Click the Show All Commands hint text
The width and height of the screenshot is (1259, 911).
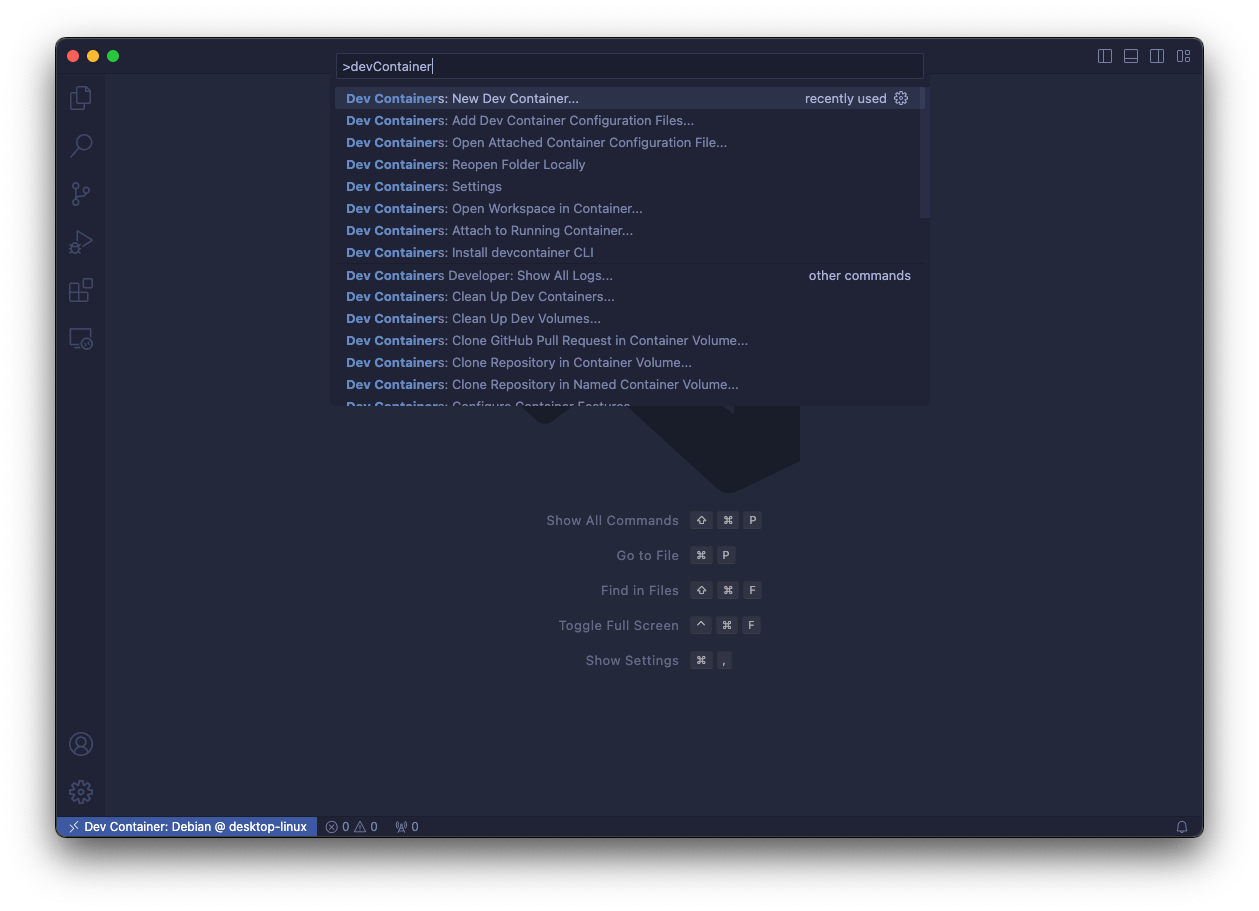coord(612,520)
